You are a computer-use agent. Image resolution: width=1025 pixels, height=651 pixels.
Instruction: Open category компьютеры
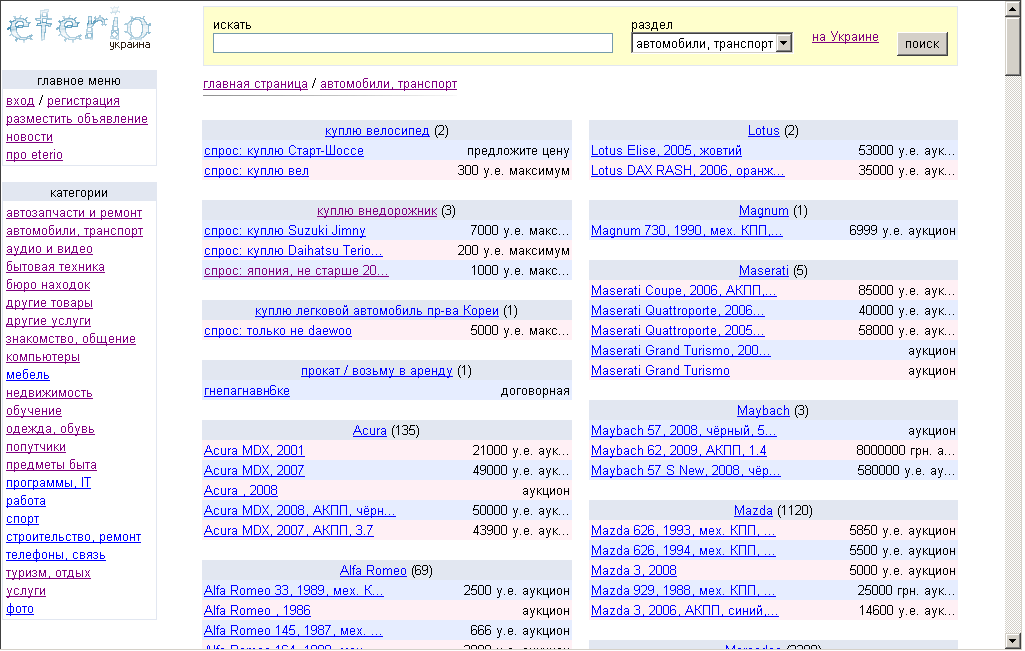pos(42,357)
